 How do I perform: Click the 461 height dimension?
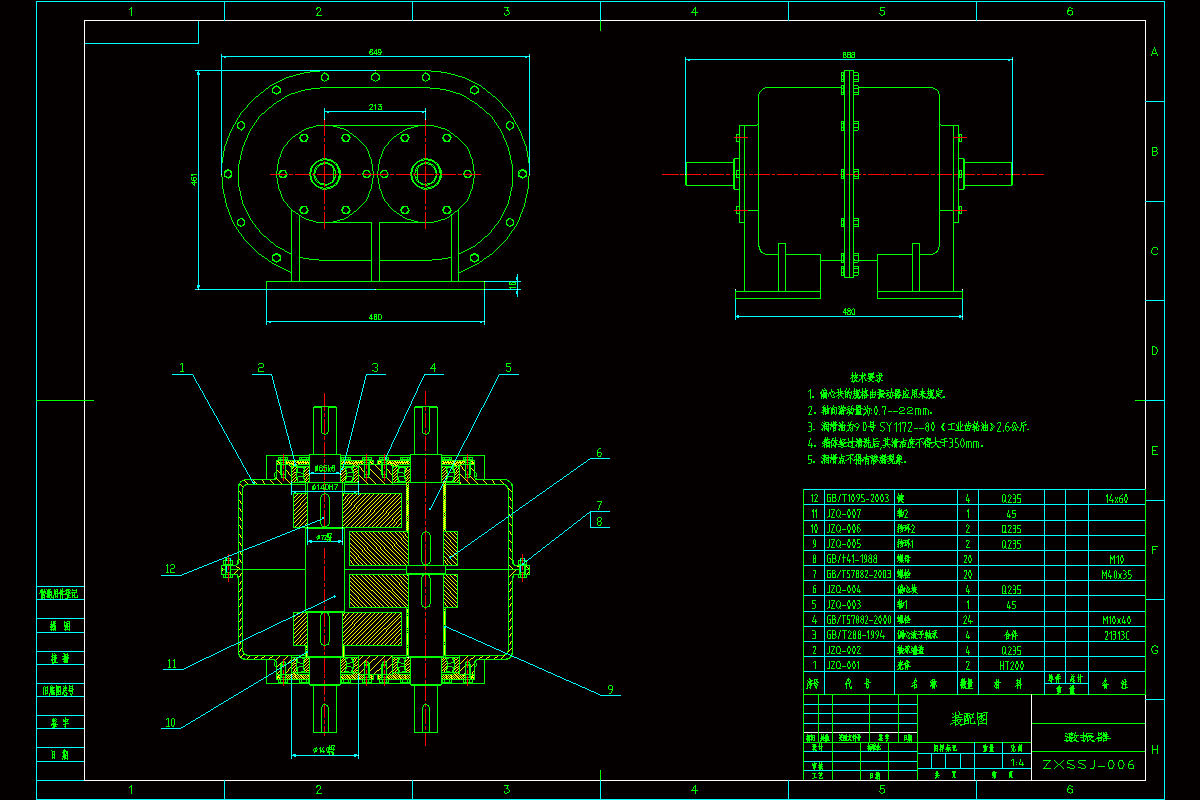(195, 180)
